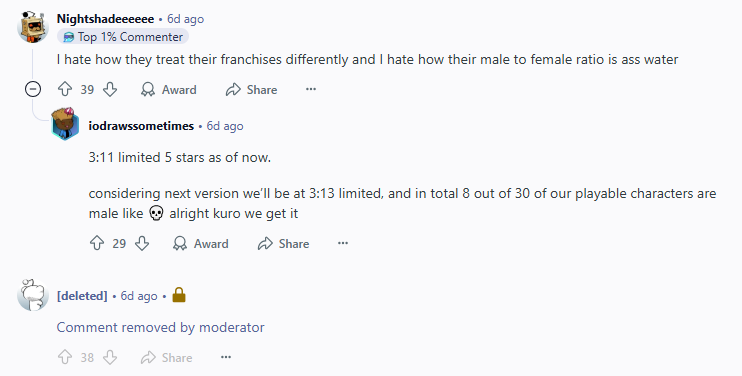Share iodrawssometimes' reply
Viewport: 742px width, 376px height.
pyautogui.click(x=283, y=243)
